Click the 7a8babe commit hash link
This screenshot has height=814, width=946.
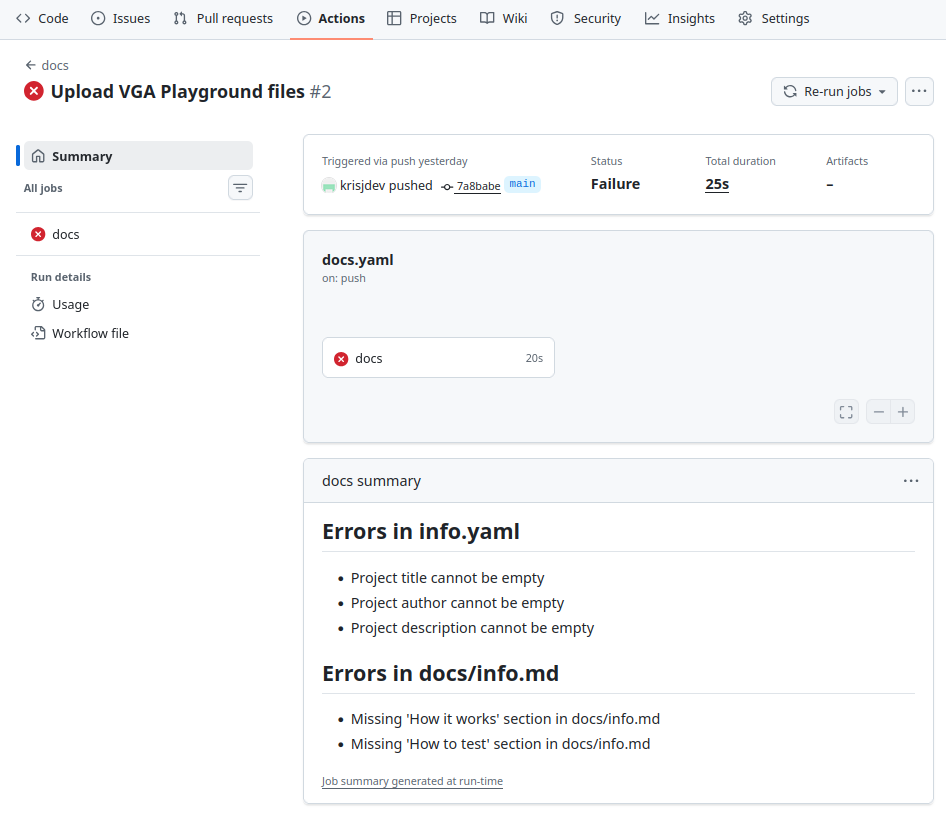[x=478, y=186]
